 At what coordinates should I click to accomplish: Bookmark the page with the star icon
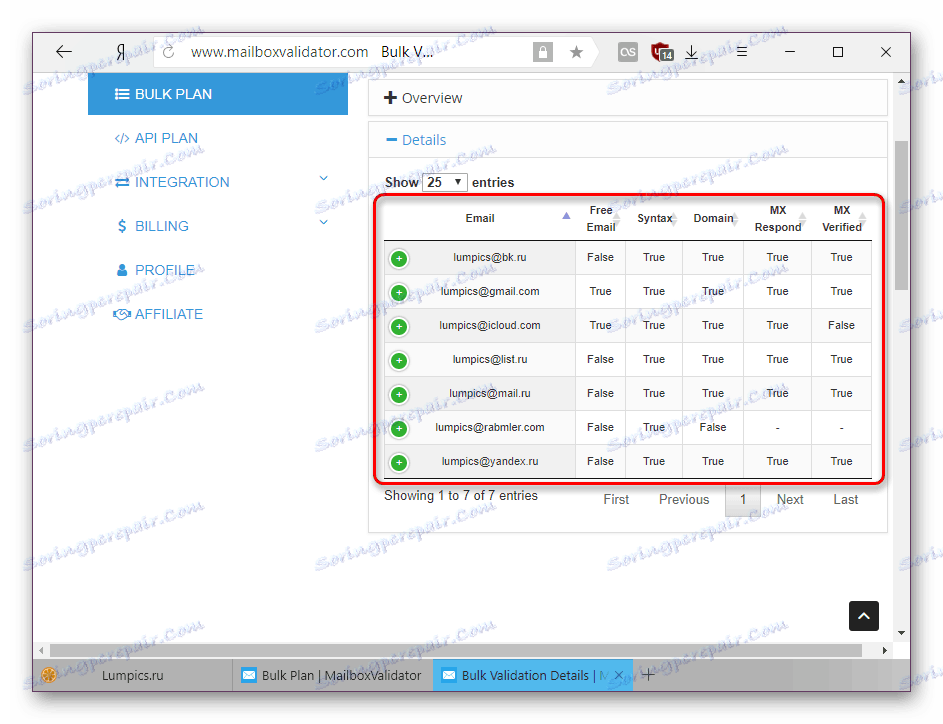576,52
